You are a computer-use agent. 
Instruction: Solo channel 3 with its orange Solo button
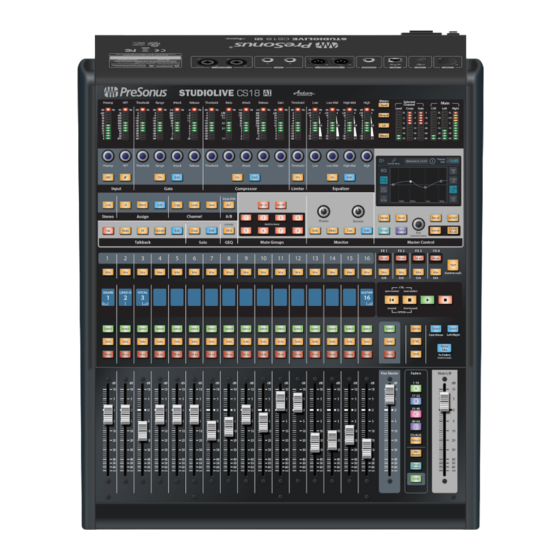point(142,341)
